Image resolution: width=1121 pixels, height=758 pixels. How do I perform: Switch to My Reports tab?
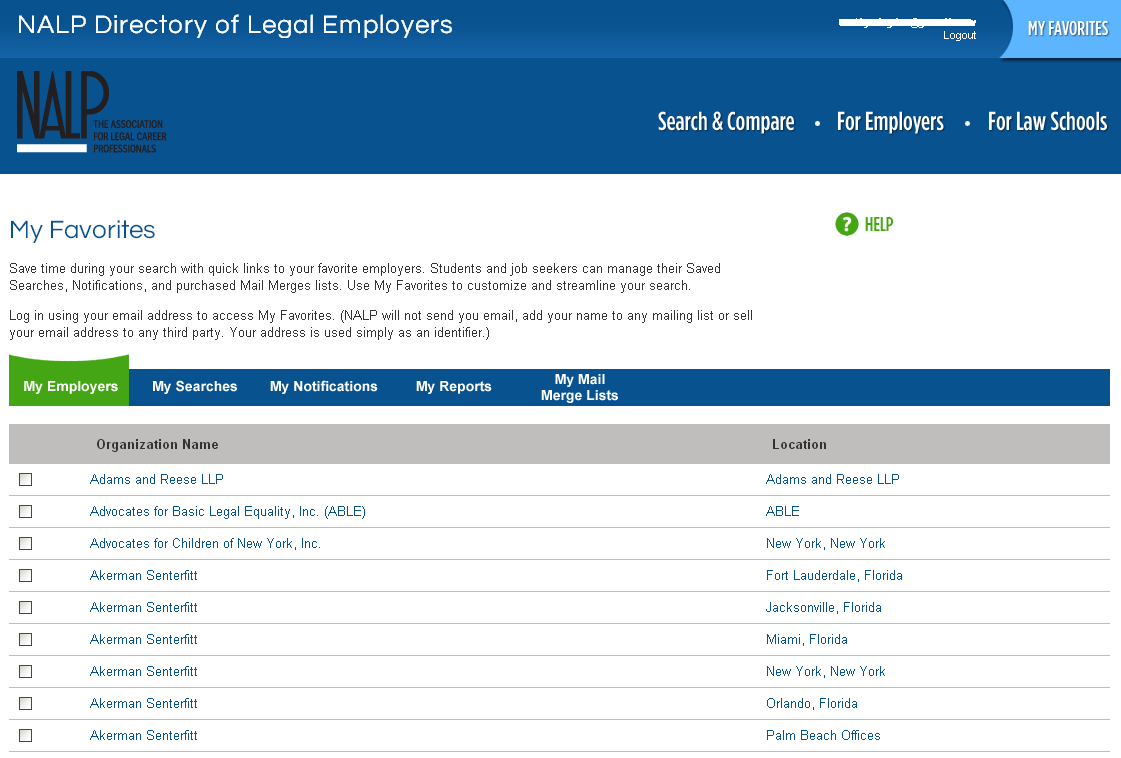(453, 386)
